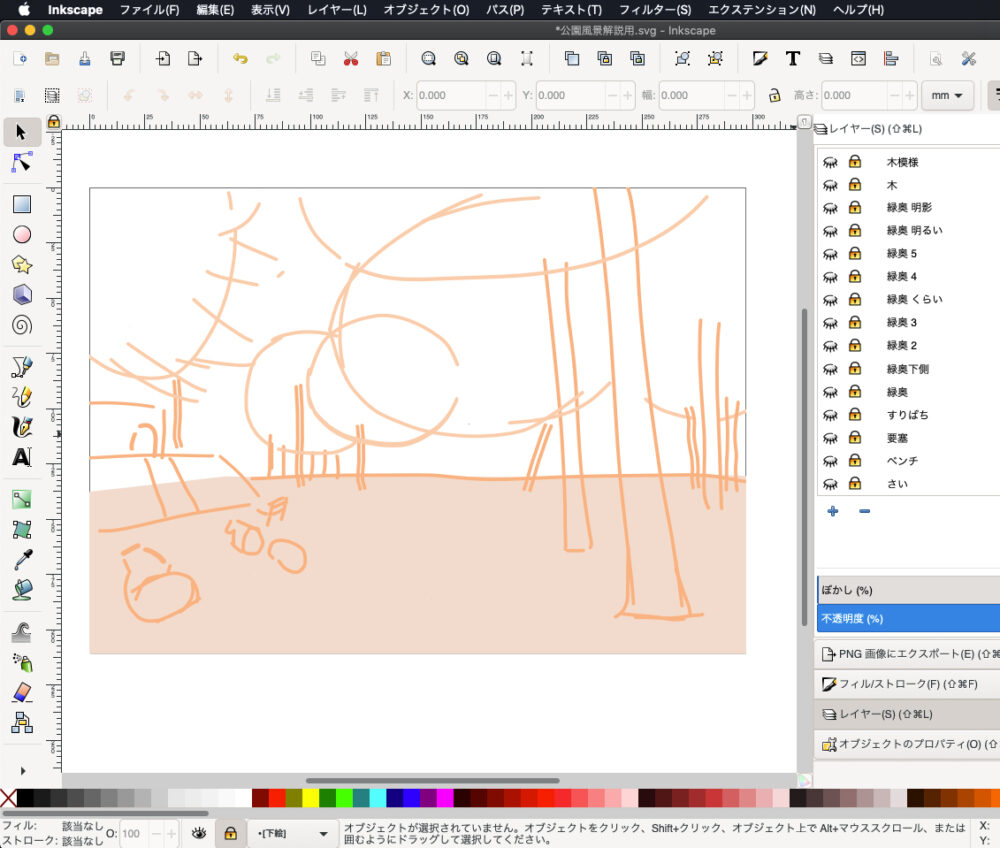Unlock the ベンチ layer
1000x848 pixels.
click(855, 461)
